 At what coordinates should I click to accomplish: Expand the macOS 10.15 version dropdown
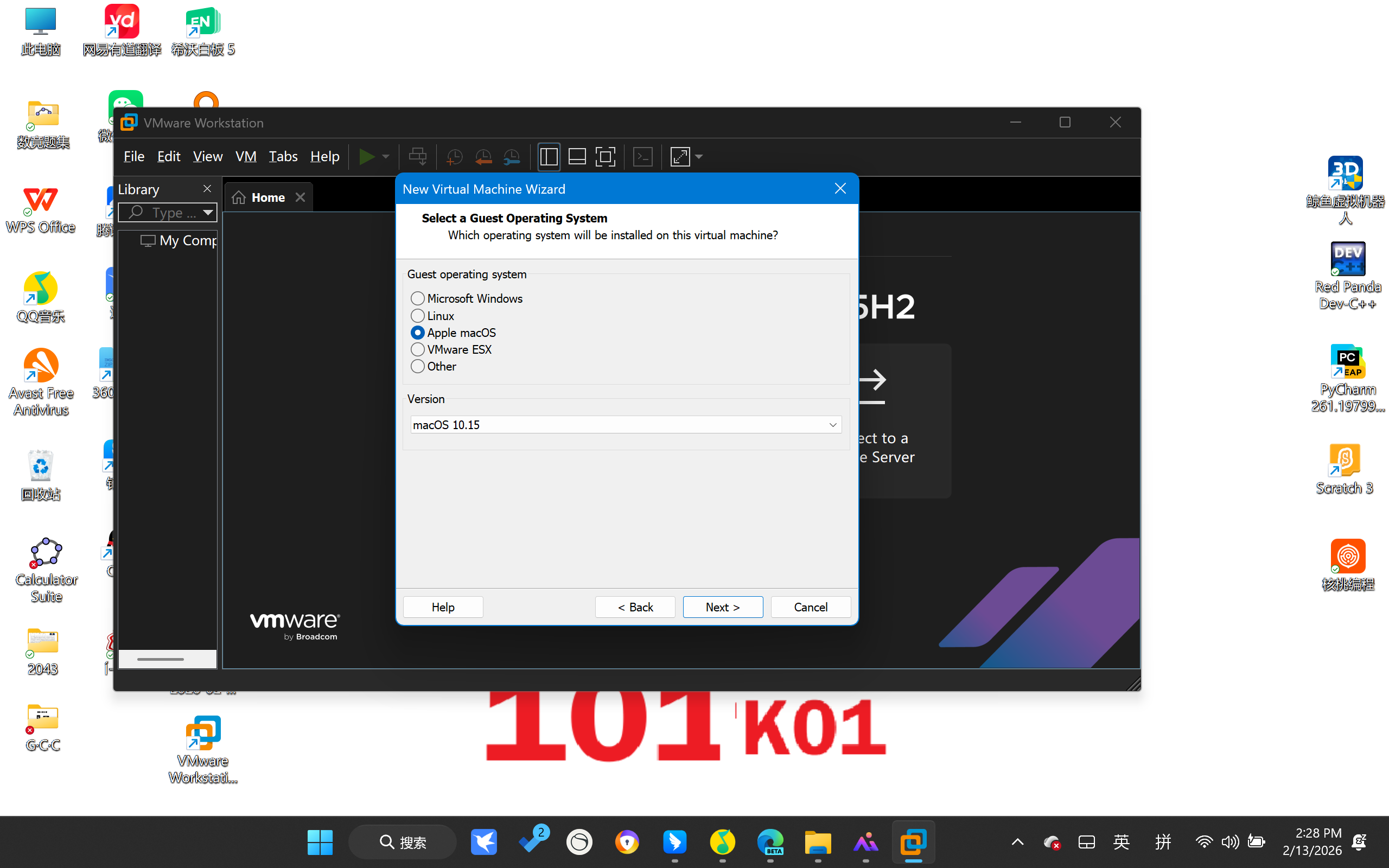pyautogui.click(x=832, y=425)
